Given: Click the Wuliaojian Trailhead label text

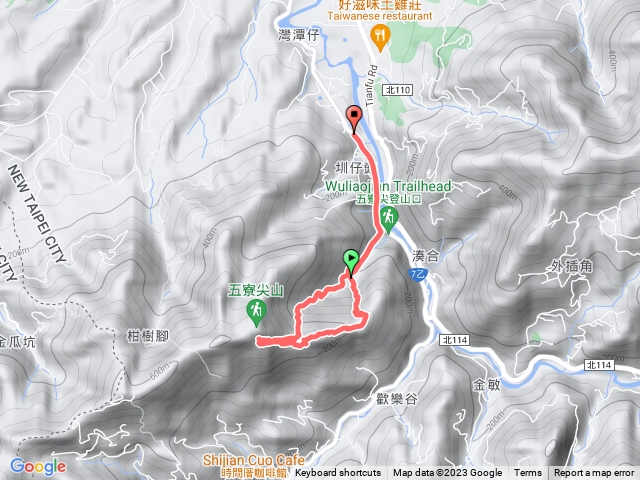Looking at the screenshot, I should point(388,186).
